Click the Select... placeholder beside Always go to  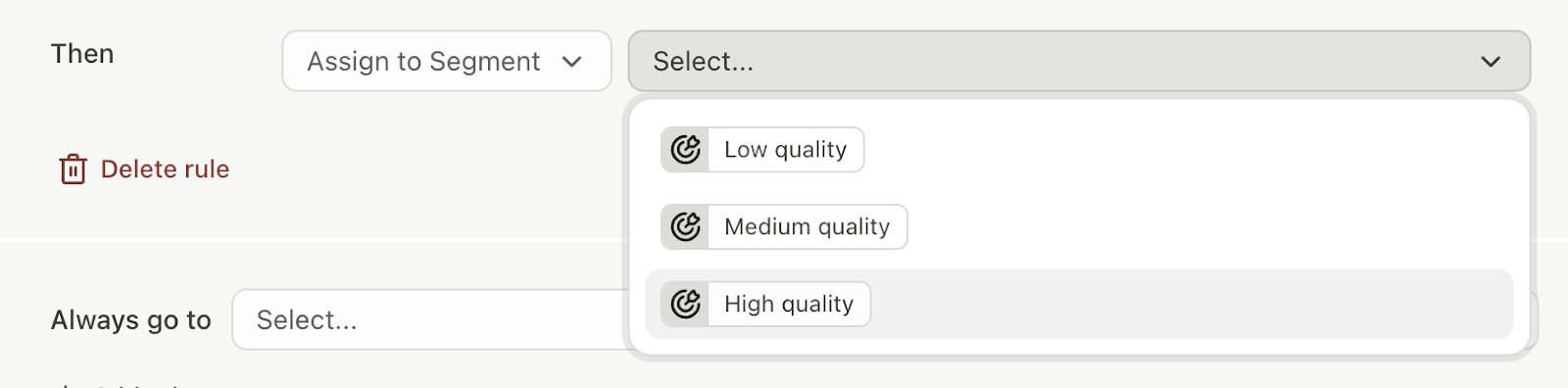pos(307,320)
